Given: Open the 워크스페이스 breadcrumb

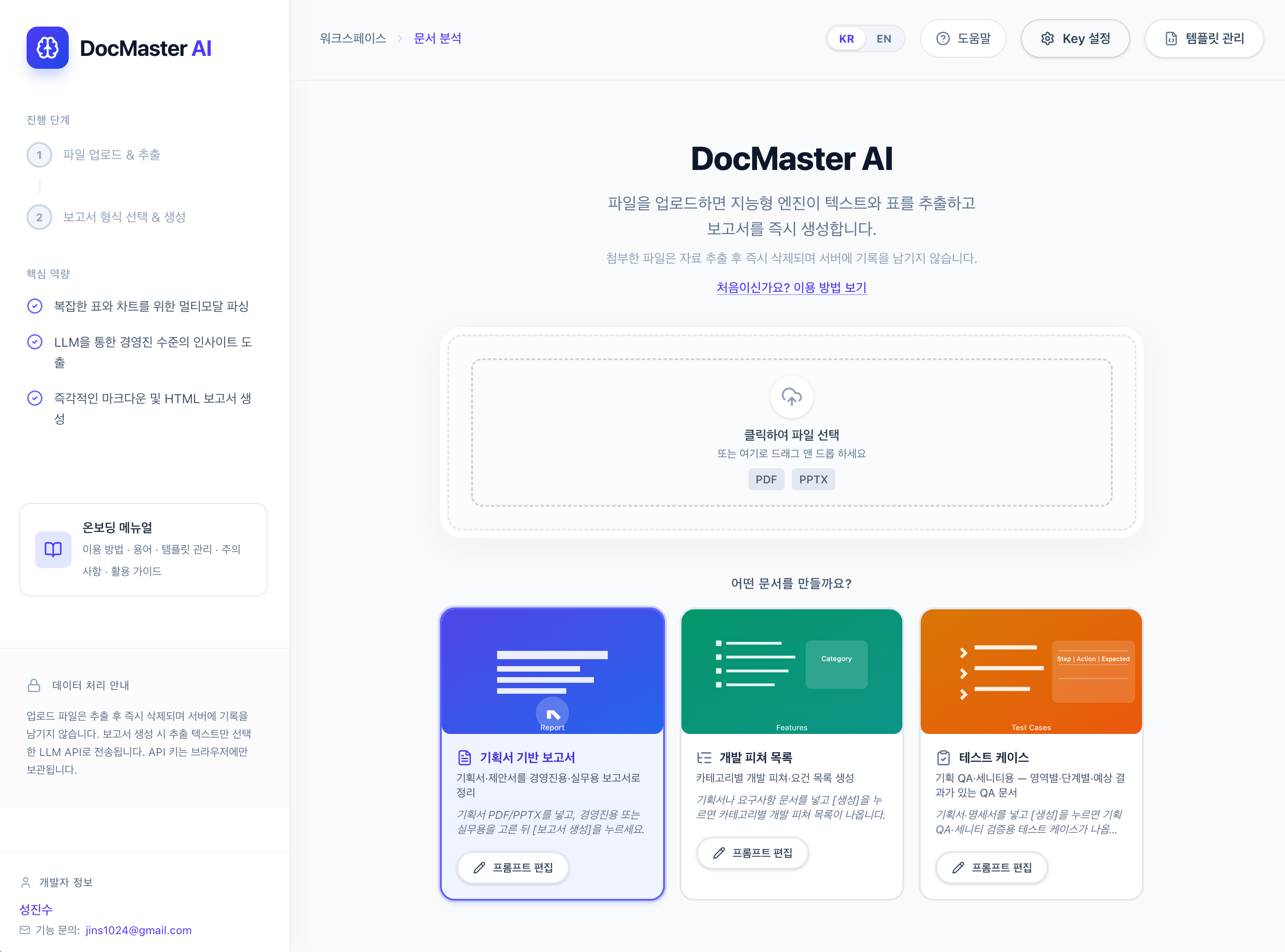Looking at the screenshot, I should 353,38.
